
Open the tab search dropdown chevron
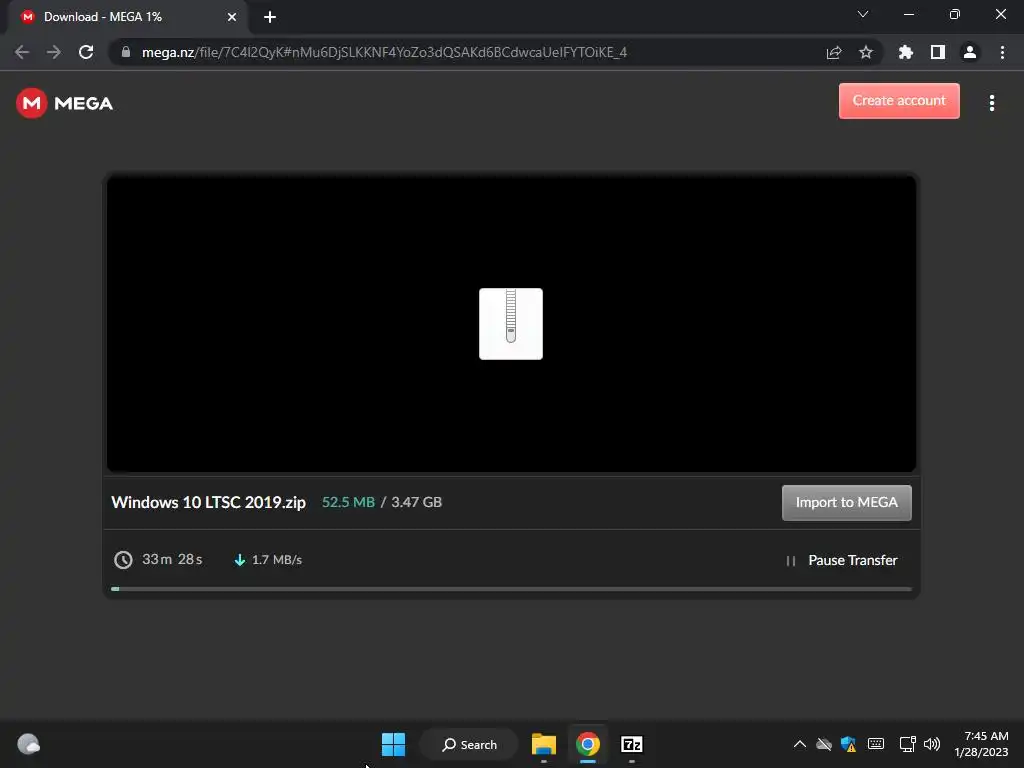tap(863, 14)
